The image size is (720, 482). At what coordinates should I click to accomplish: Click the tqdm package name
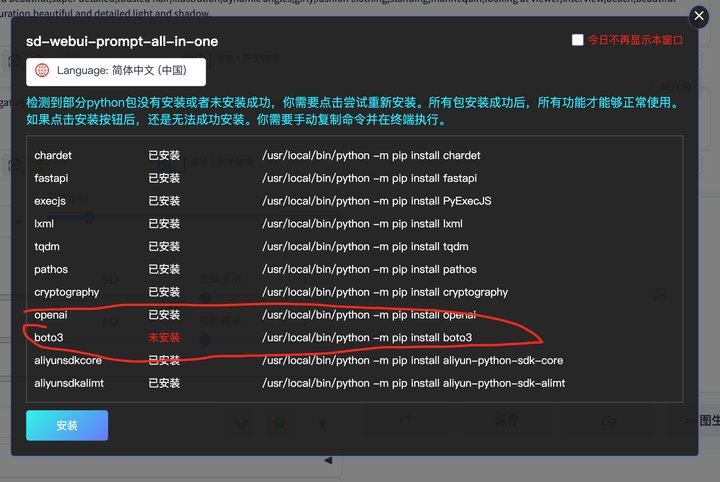[x=47, y=247]
